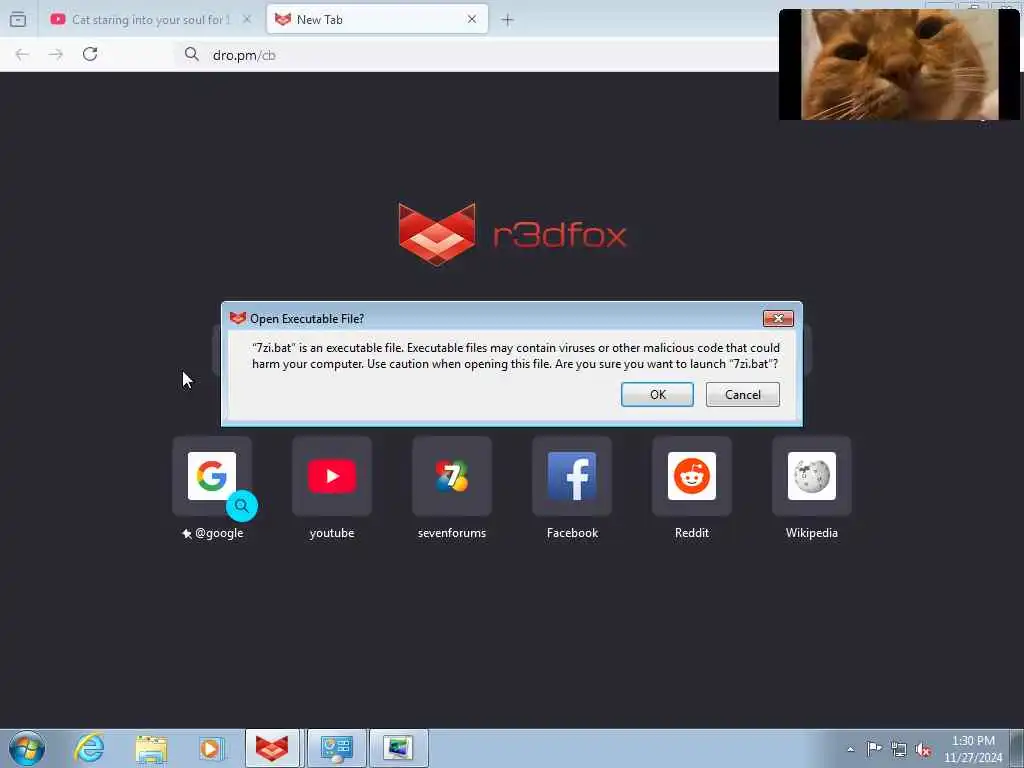The image size is (1024, 768).
Task: Open the tab overview icon at top left
Action: coord(18,20)
